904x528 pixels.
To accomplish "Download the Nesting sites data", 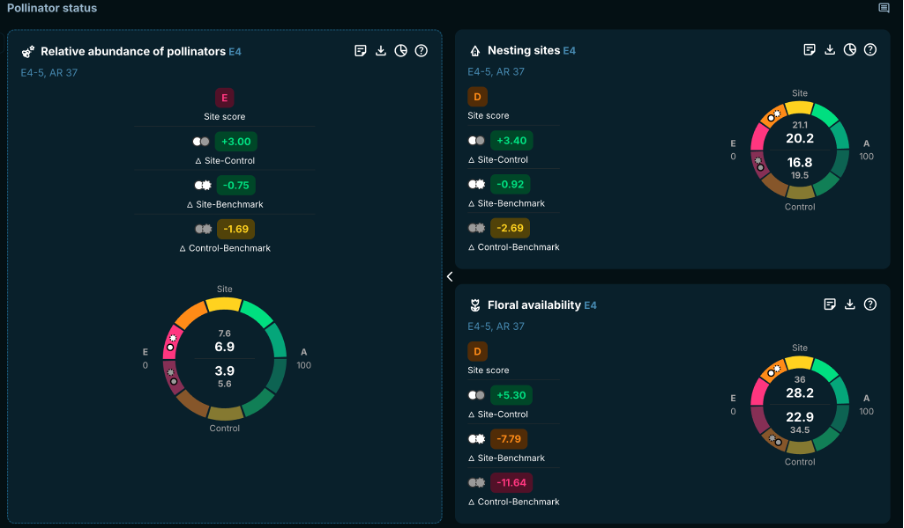I will pos(830,50).
